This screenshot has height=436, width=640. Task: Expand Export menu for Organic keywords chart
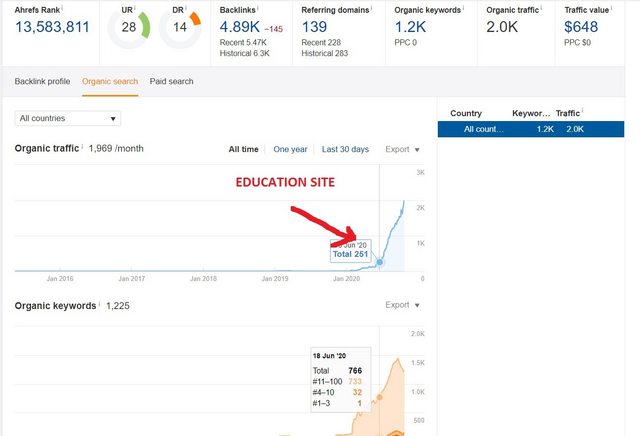pyautogui.click(x=402, y=305)
